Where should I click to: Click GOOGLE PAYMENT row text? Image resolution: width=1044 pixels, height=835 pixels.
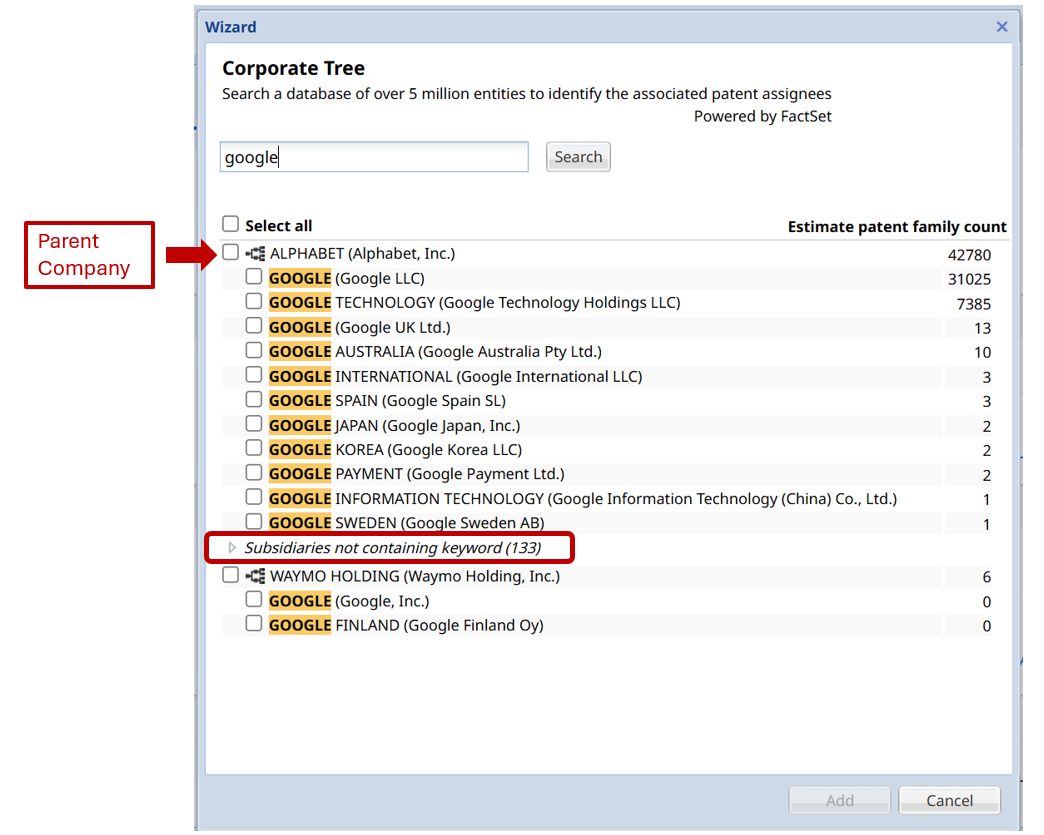[x=417, y=474]
